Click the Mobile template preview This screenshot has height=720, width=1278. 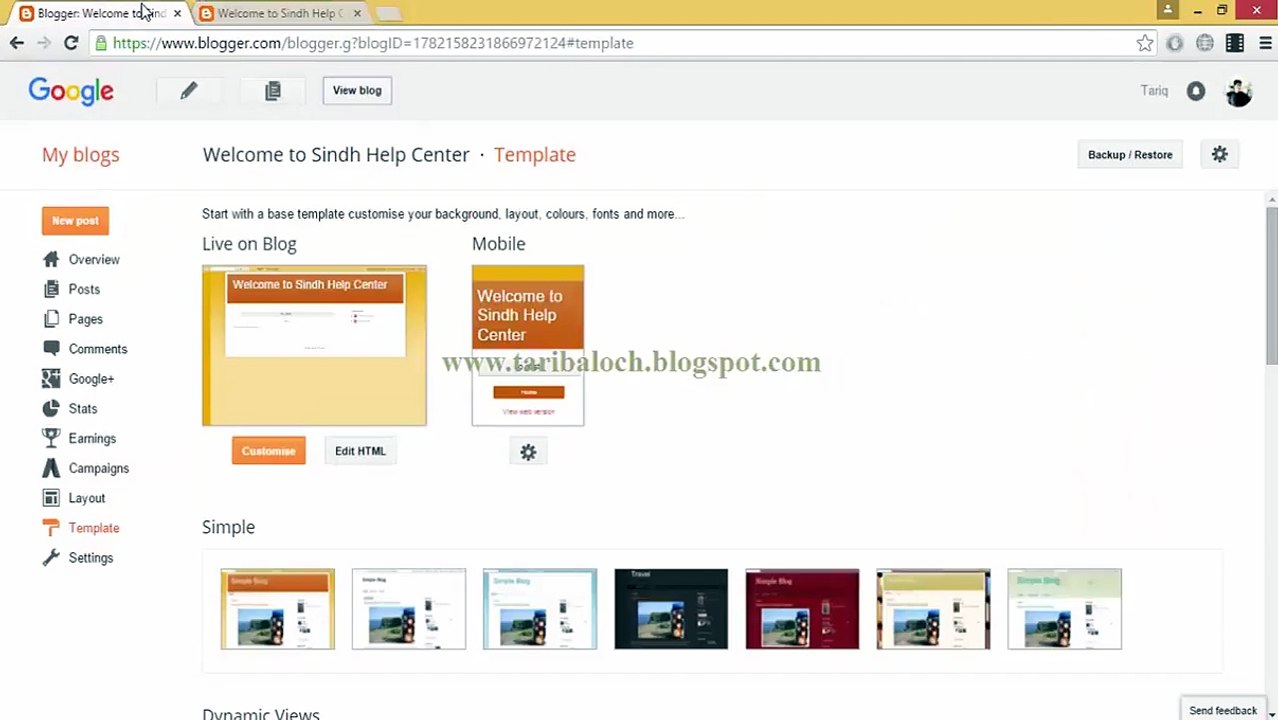point(528,345)
